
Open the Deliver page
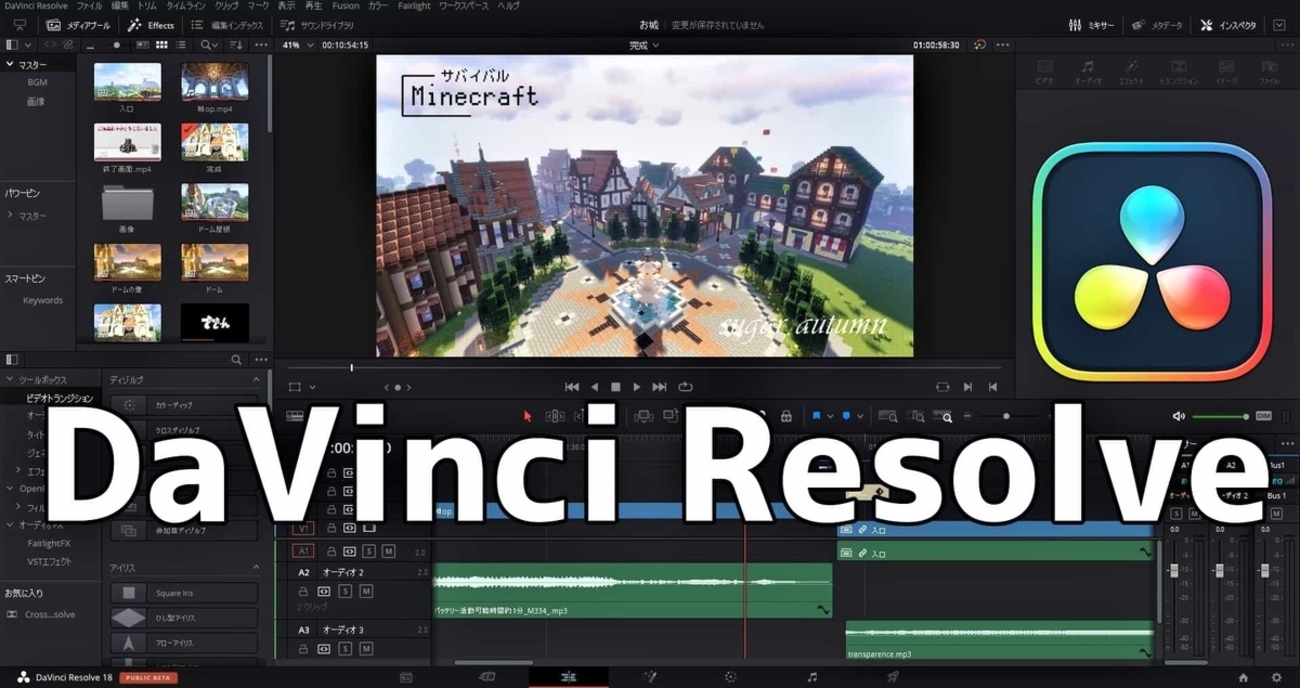[893, 677]
